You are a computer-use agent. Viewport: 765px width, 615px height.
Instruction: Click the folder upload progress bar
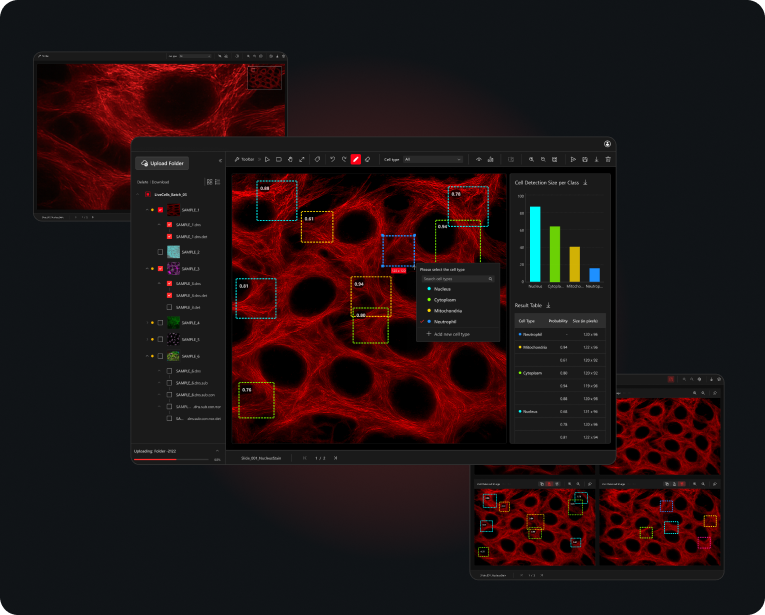171,459
